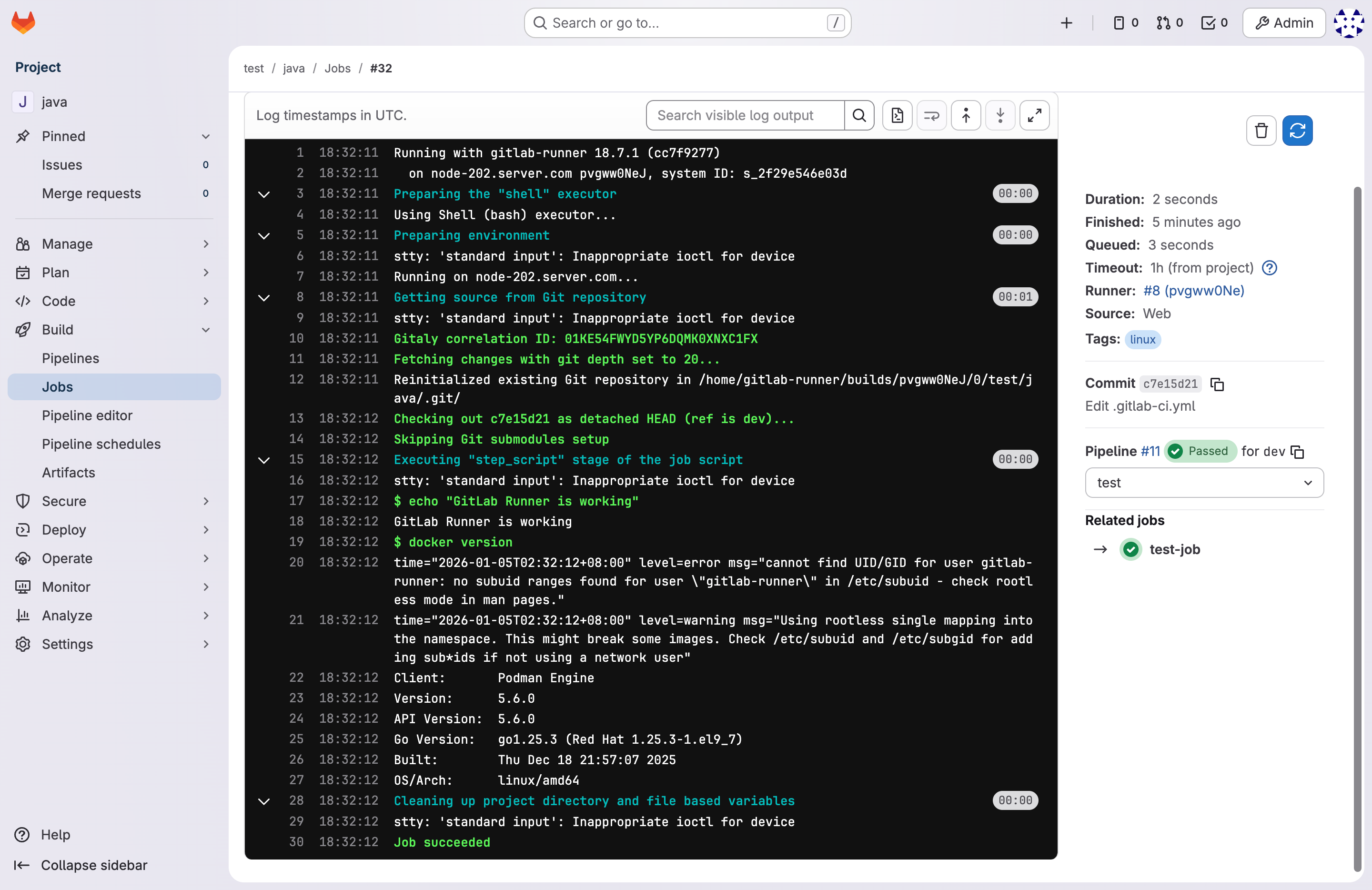Click the erase job log trash icon
The width and height of the screenshot is (1372, 890).
click(x=1261, y=131)
